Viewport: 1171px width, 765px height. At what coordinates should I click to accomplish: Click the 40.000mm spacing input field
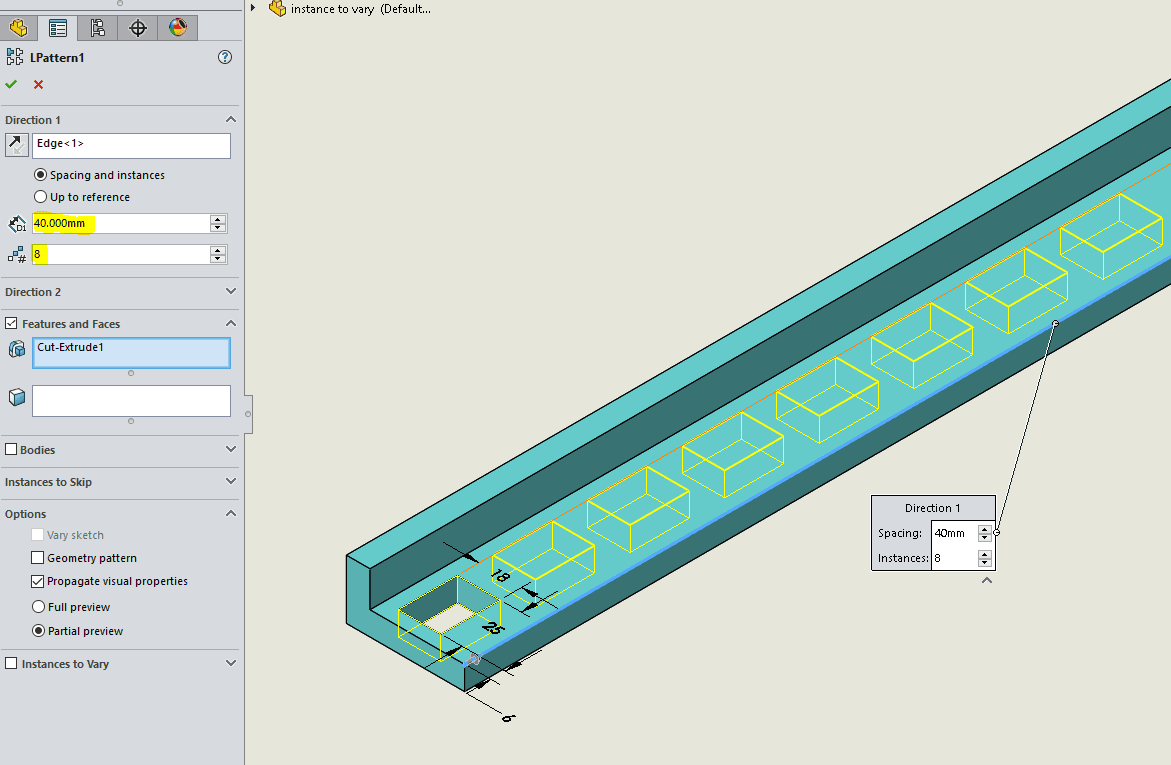[x=120, y=223]
